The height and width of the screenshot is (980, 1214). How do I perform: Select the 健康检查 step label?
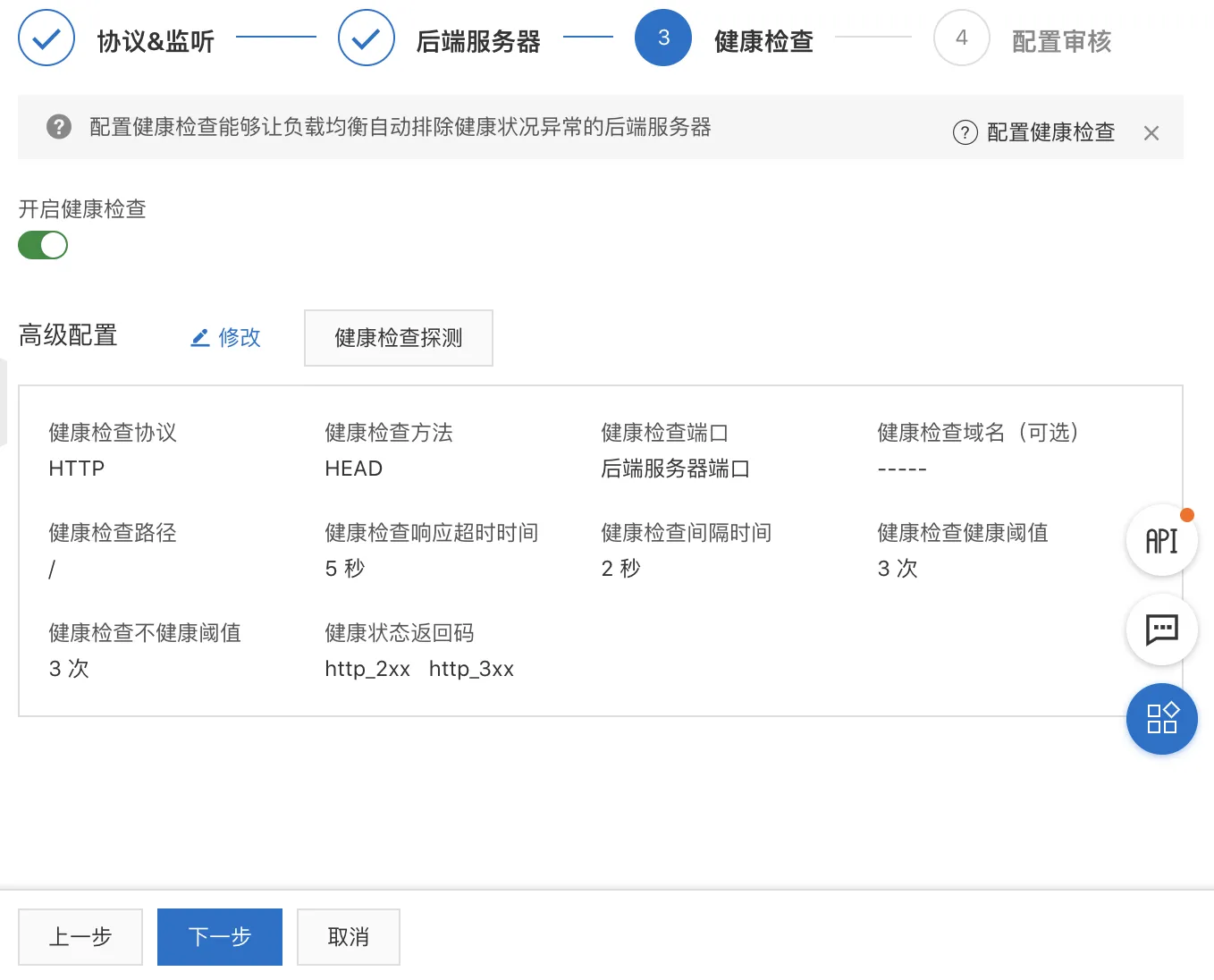(x=764, y=41)
